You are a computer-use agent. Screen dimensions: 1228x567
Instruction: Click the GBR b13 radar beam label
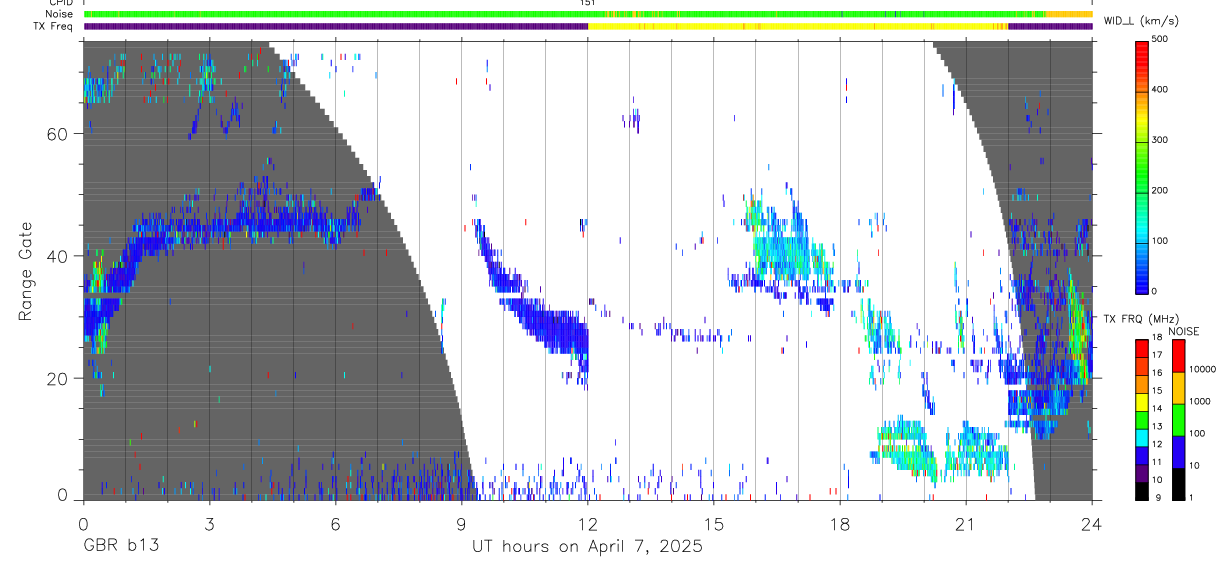(x=120, y=546)
